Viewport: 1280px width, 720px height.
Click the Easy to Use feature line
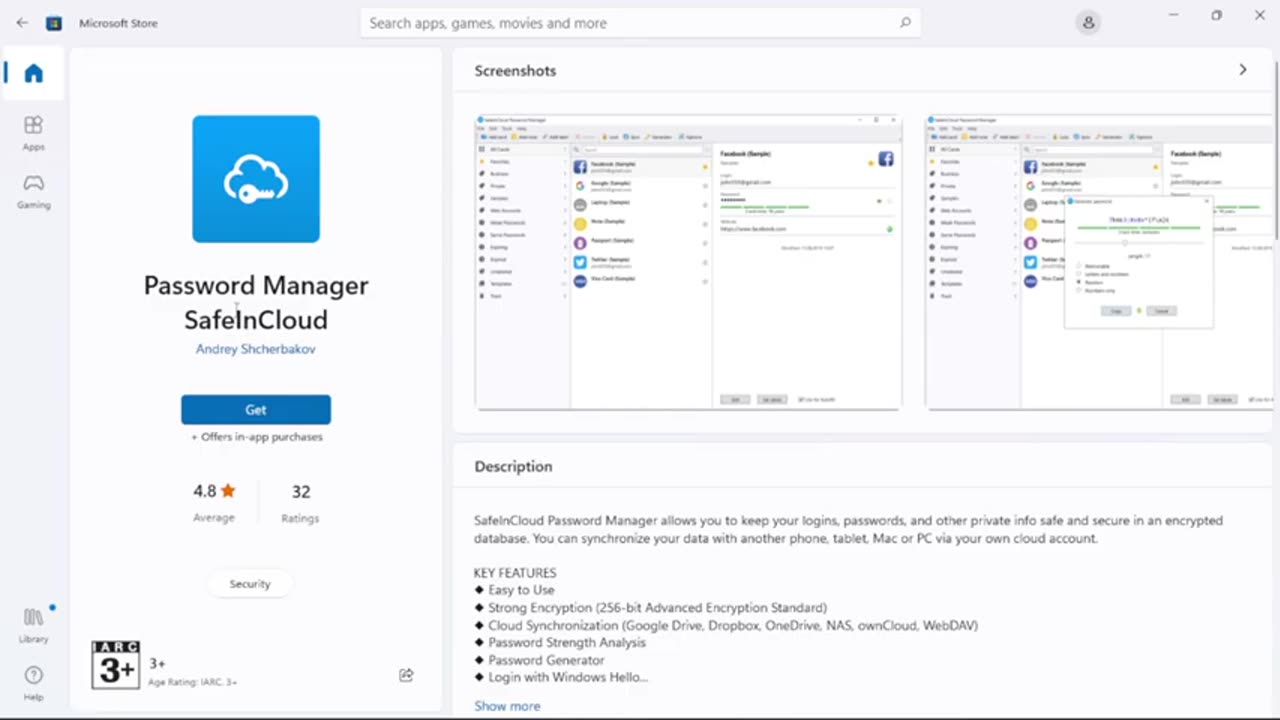pyautogui.click(x=514, y=590)
